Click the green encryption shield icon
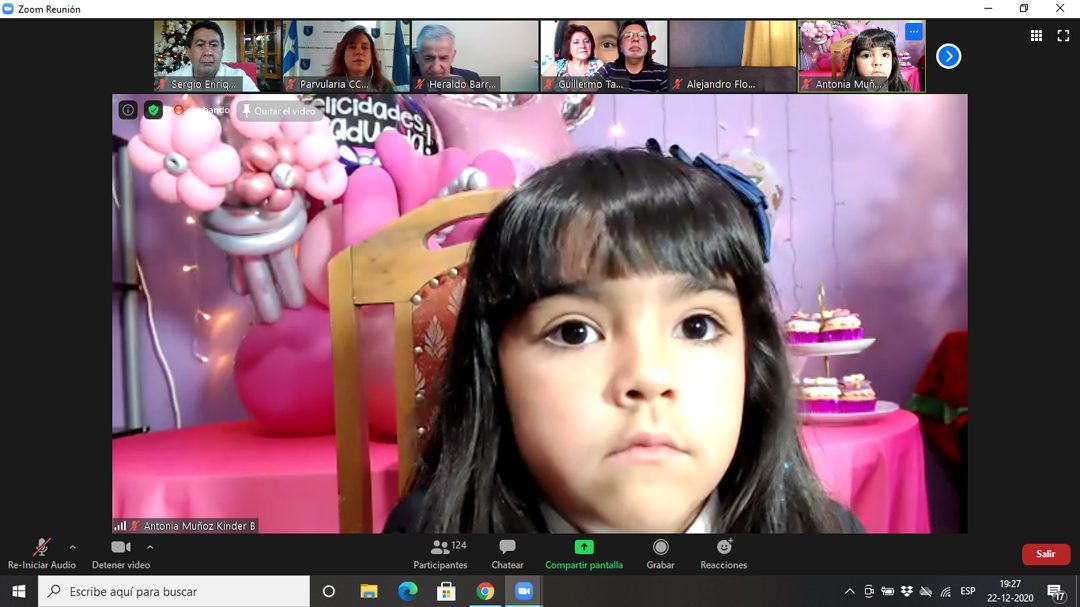The image size is (1080, 607). [x=153, y=110]
